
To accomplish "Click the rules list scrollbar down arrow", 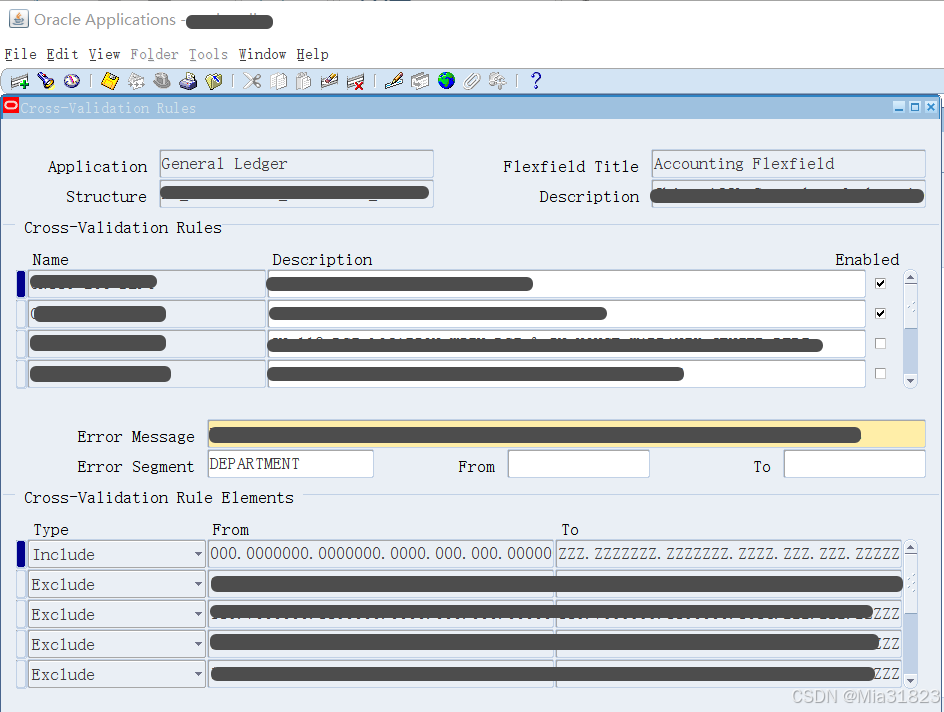I will pos(910,379).
